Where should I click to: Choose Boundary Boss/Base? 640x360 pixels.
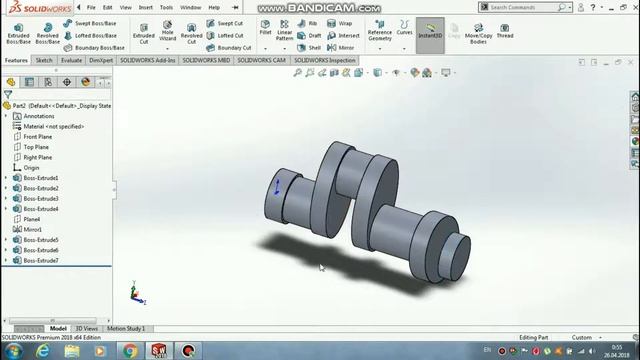pos(94,48)
